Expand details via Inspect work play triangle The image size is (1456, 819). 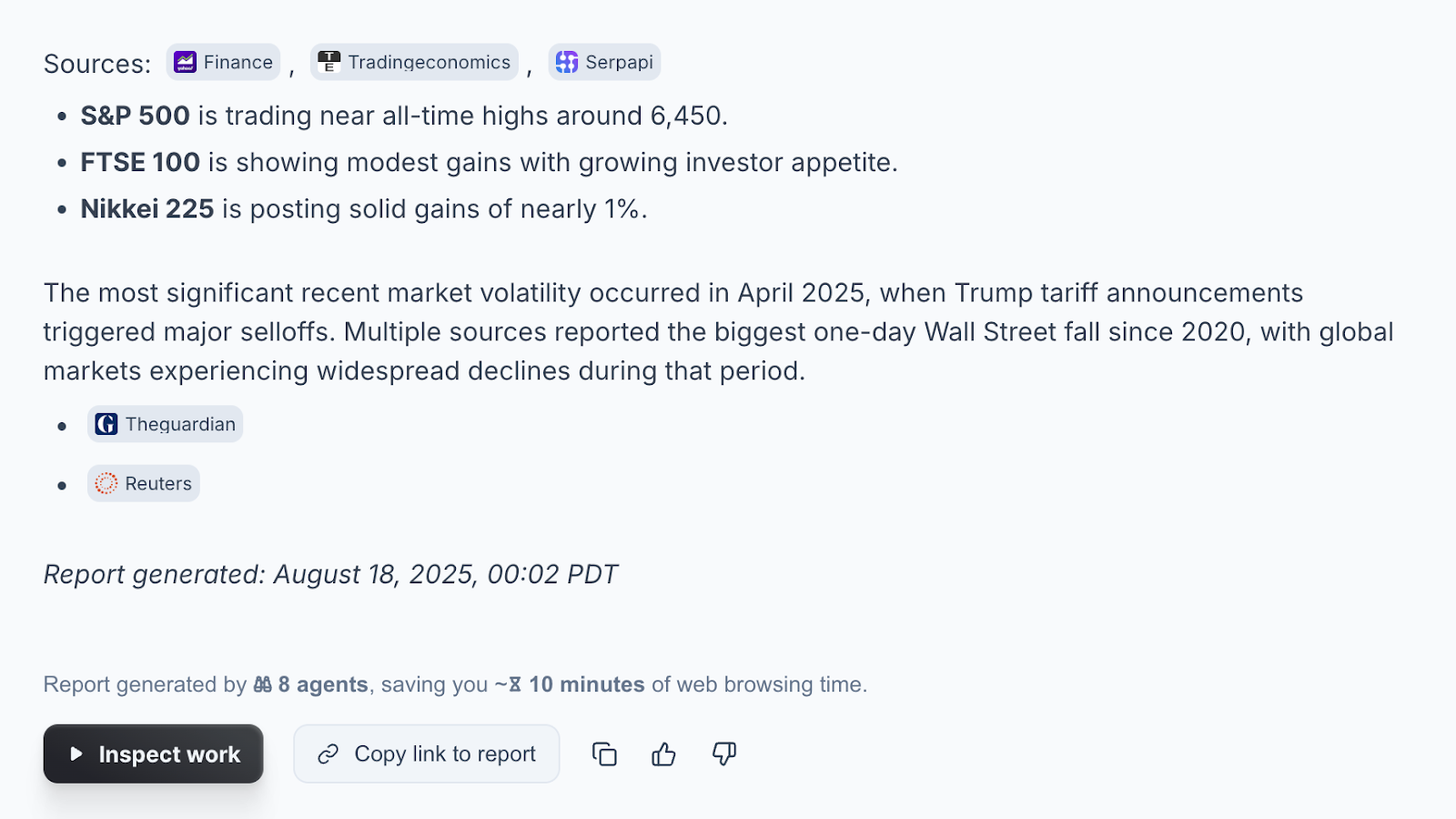(x=76, y=754)
